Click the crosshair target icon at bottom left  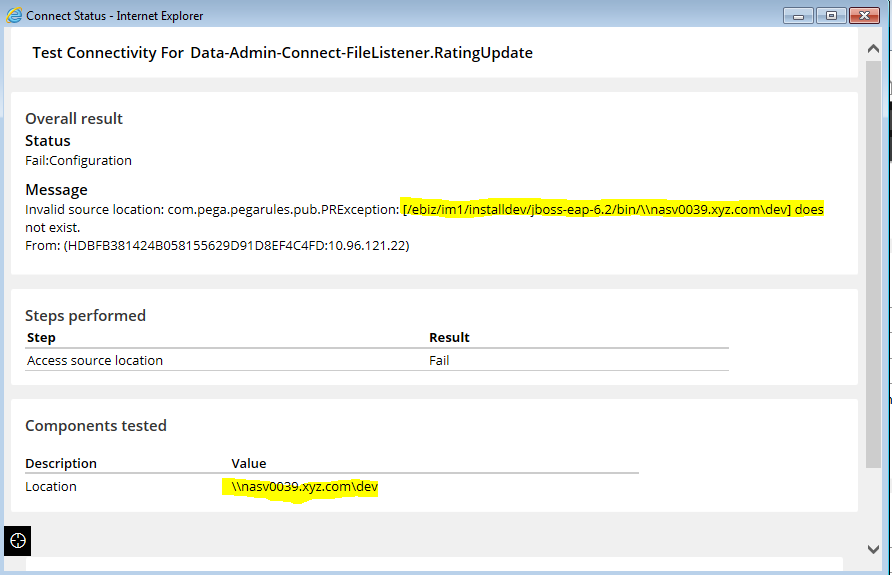coord(17,540)
